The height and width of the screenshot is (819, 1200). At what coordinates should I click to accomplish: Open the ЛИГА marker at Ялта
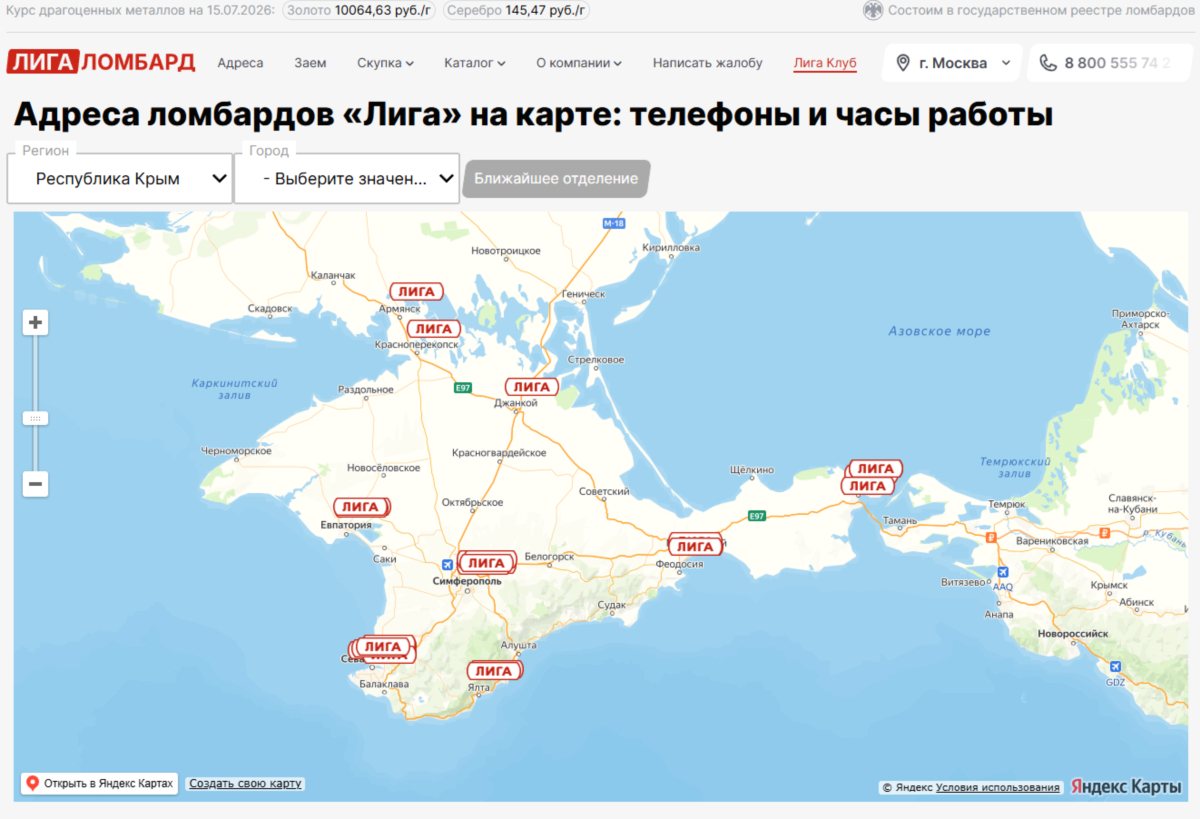point(494,671)
